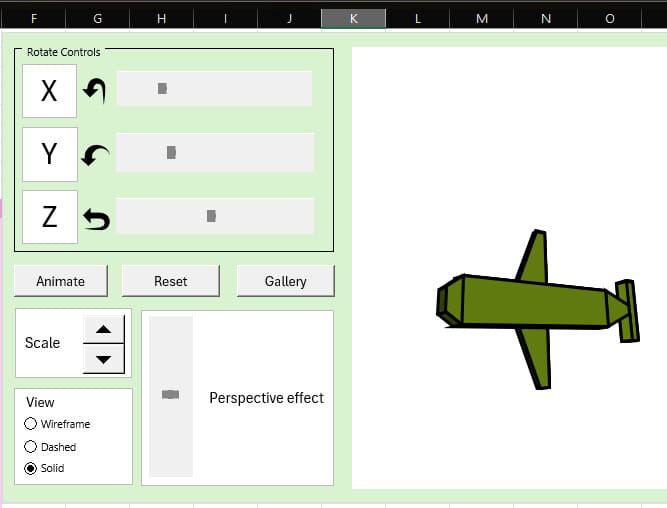Click the X axis label box
667x508 pixels.
[49, 91]
